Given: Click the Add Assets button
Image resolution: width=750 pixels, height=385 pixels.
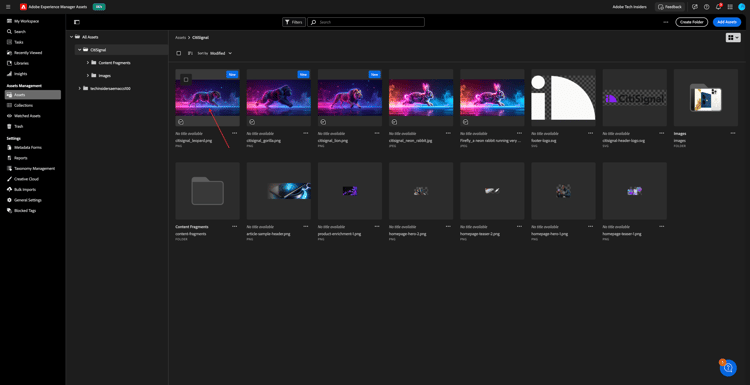Looking at the screenshot, I should click(727, 22).
